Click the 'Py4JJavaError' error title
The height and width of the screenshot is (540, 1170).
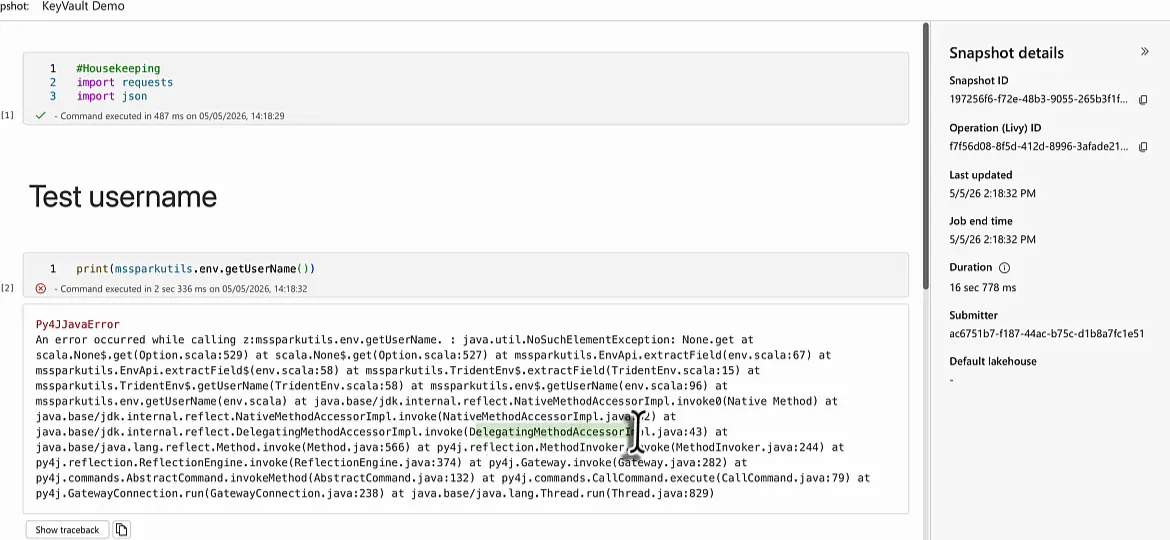coord(78,324)
